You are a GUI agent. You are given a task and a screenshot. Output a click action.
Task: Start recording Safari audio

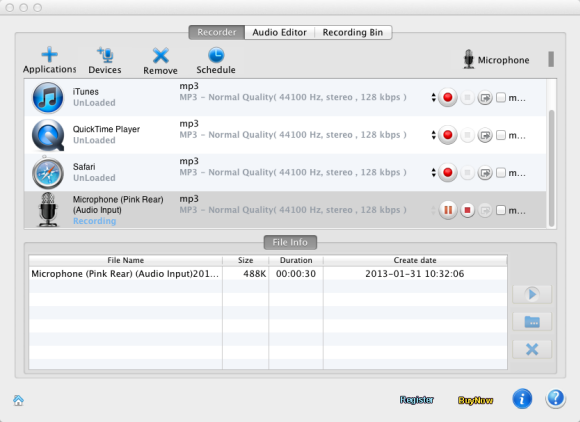point(448,173)
